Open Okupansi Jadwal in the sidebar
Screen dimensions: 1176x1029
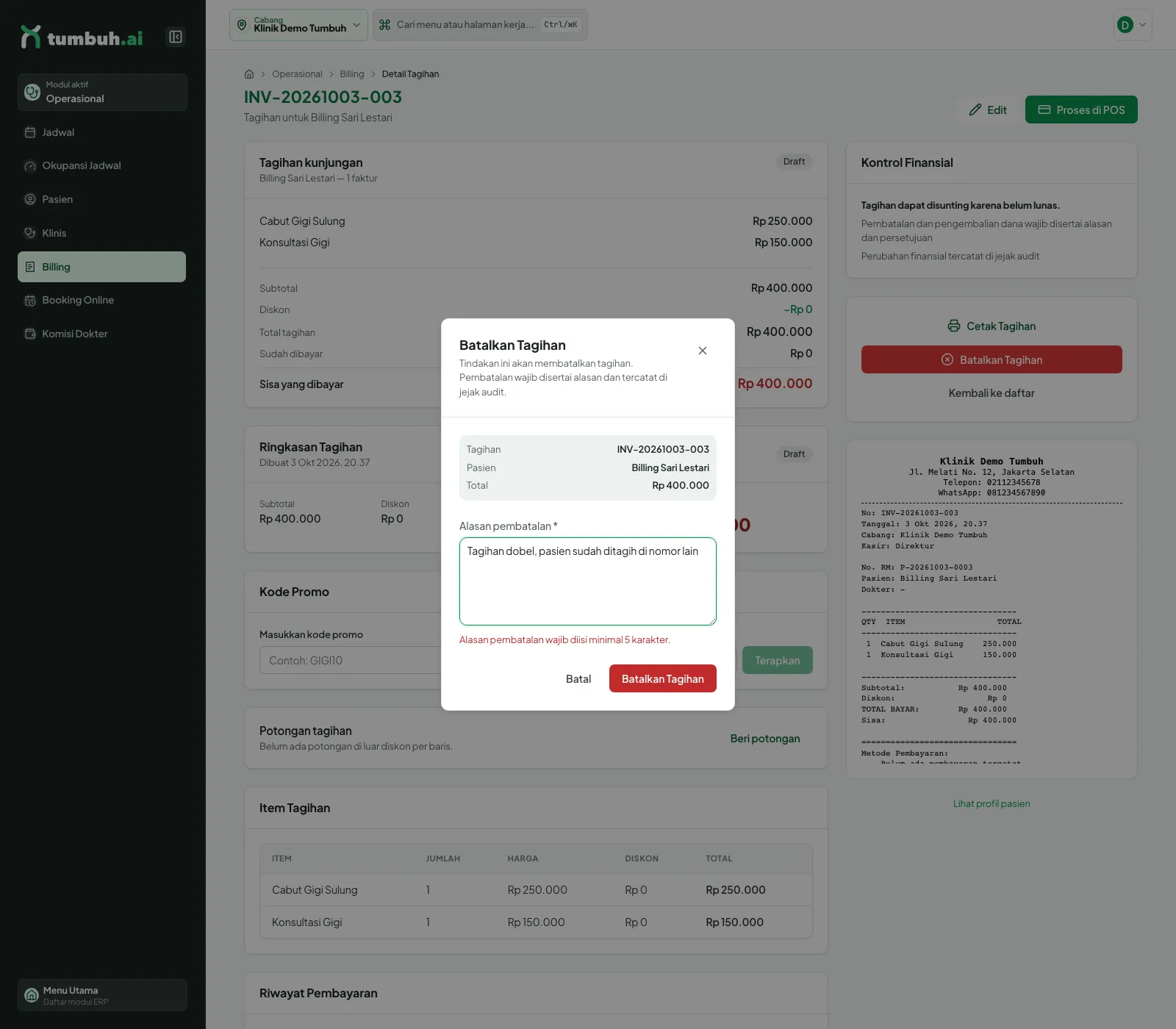click(x=101, y=165)
